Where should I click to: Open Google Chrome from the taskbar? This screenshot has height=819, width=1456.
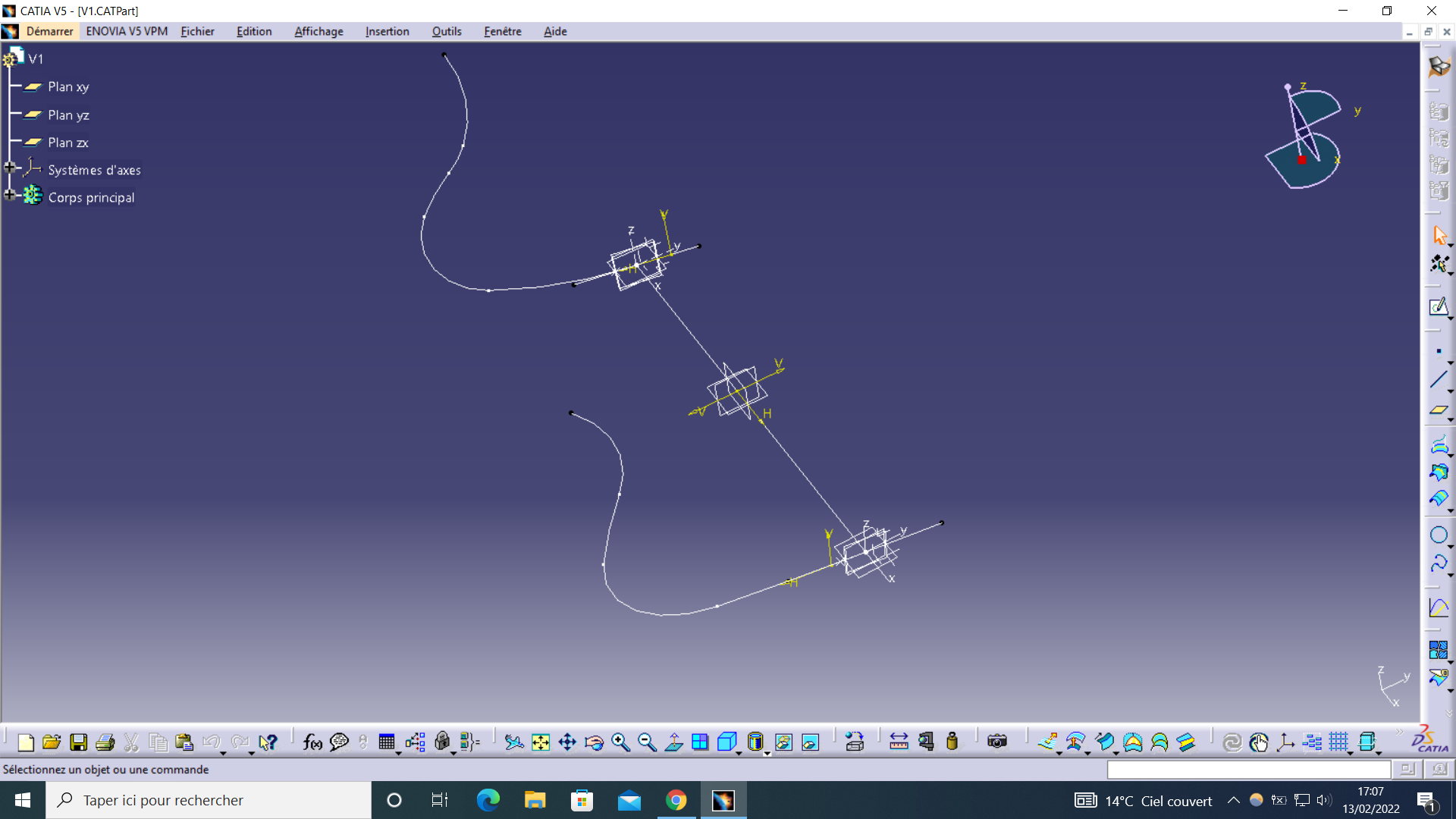676,800
